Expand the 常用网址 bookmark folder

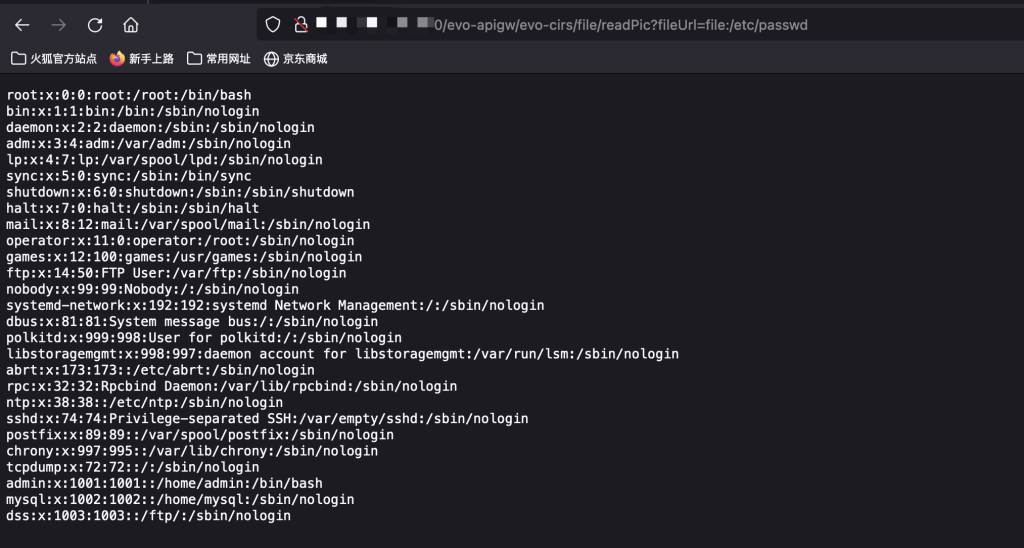(x=219, y=59)
